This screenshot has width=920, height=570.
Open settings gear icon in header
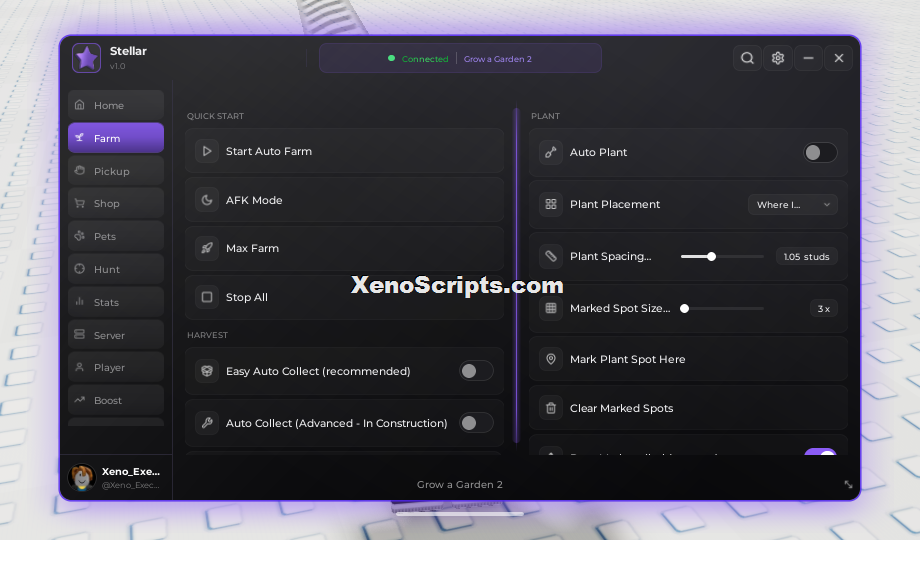click(778, 58)
